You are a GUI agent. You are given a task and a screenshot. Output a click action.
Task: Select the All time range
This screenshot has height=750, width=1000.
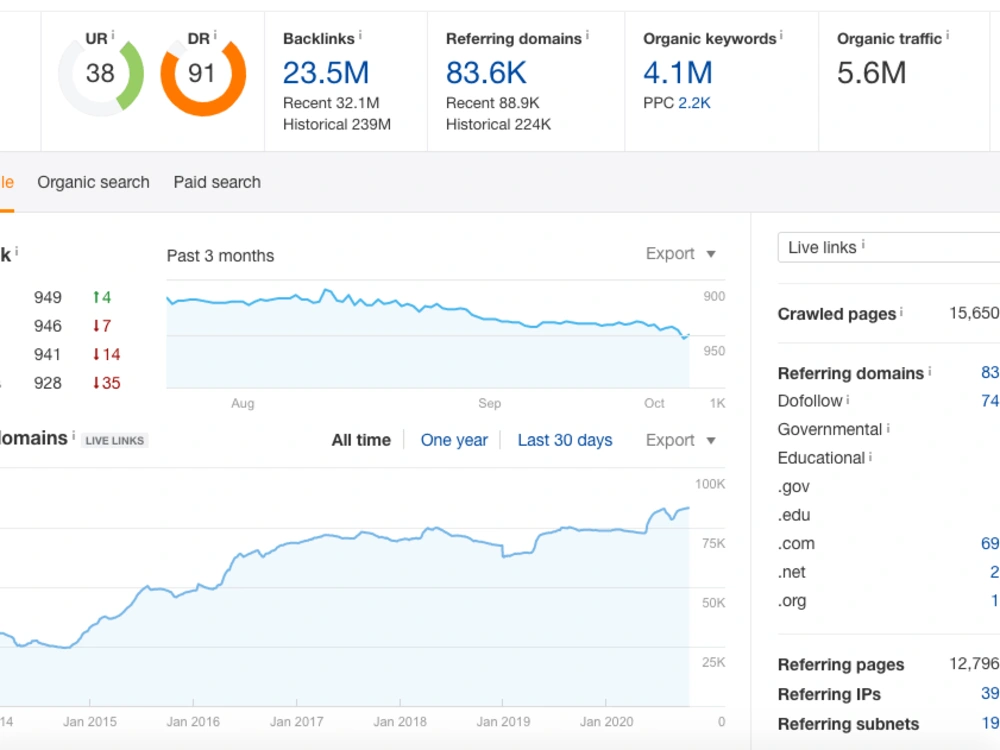point(361,440)
